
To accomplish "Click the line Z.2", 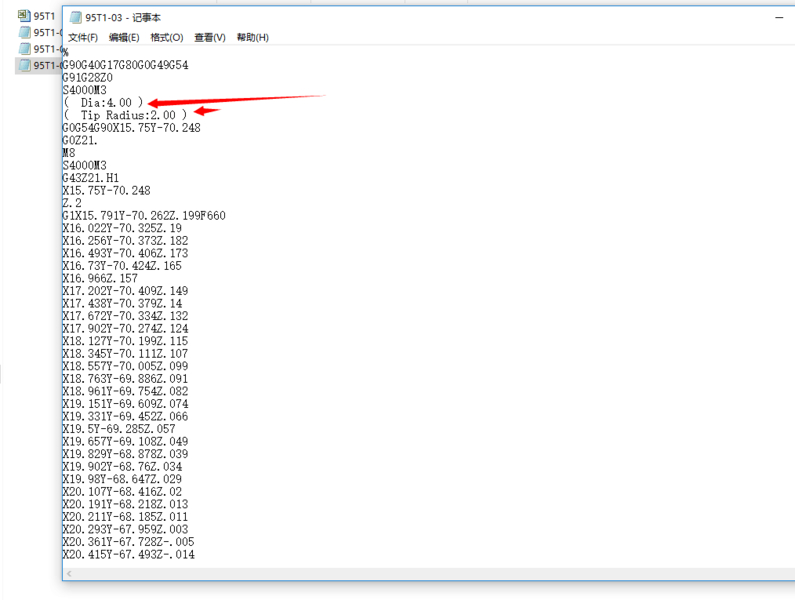I will (72, 203).
